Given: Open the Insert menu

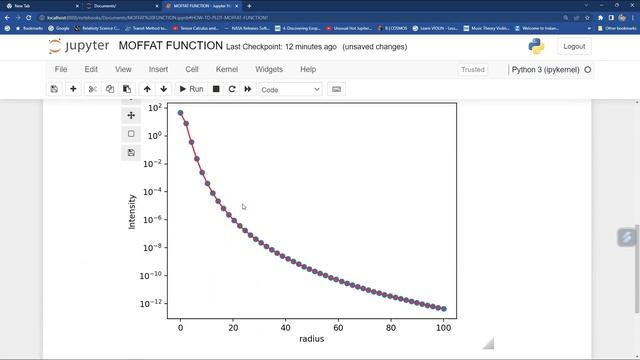Looking at the screenshot, I should pos(158,69).
